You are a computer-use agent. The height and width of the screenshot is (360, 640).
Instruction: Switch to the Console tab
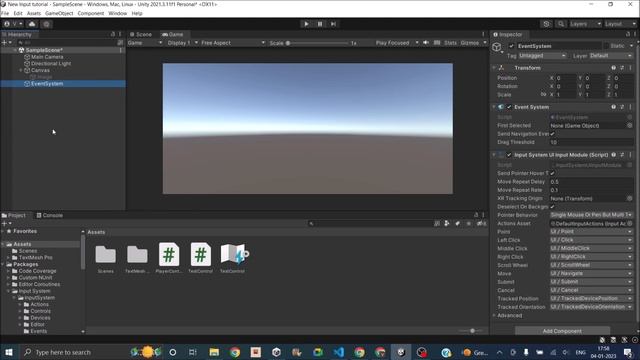click(x=50, y=215)
